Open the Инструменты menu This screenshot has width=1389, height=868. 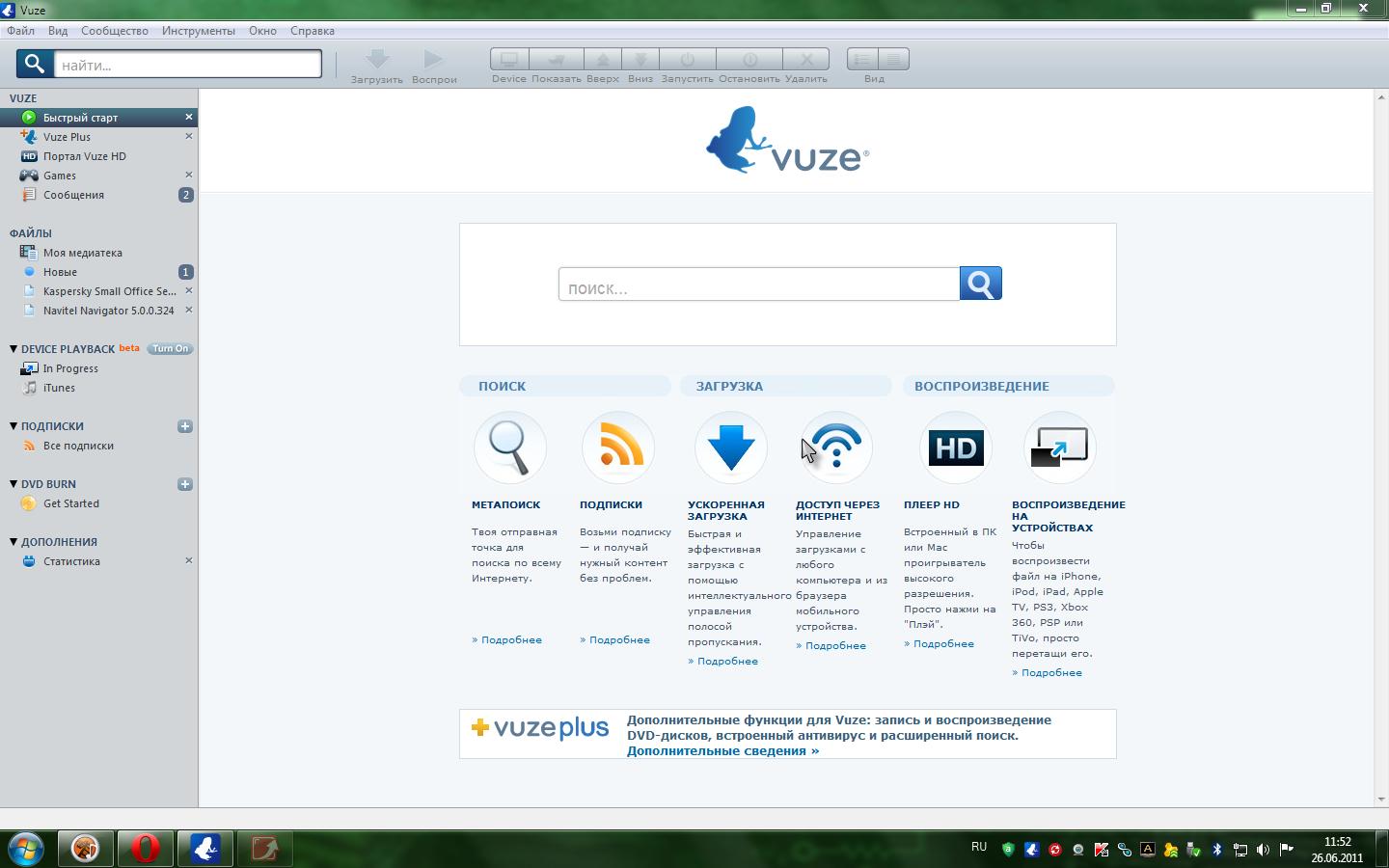coord(199,31)
